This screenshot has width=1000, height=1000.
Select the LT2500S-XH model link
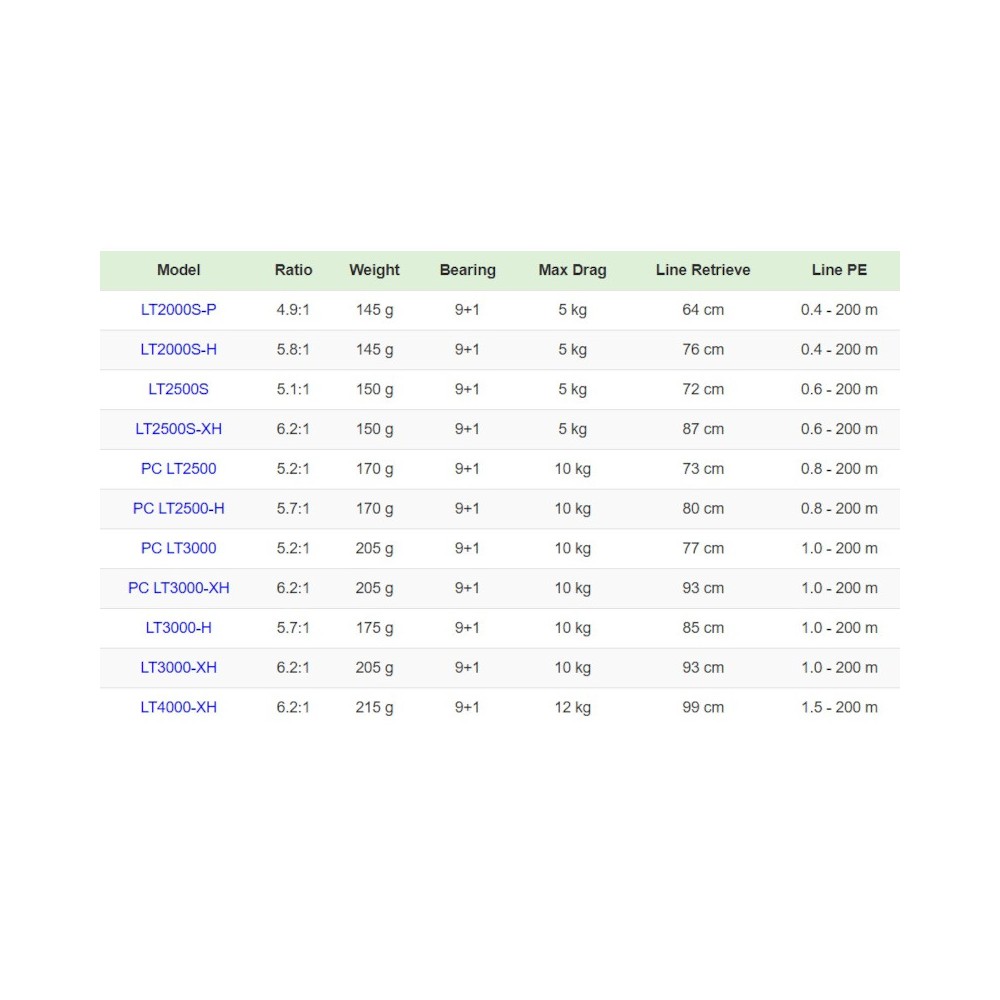(x=178, y=429)
